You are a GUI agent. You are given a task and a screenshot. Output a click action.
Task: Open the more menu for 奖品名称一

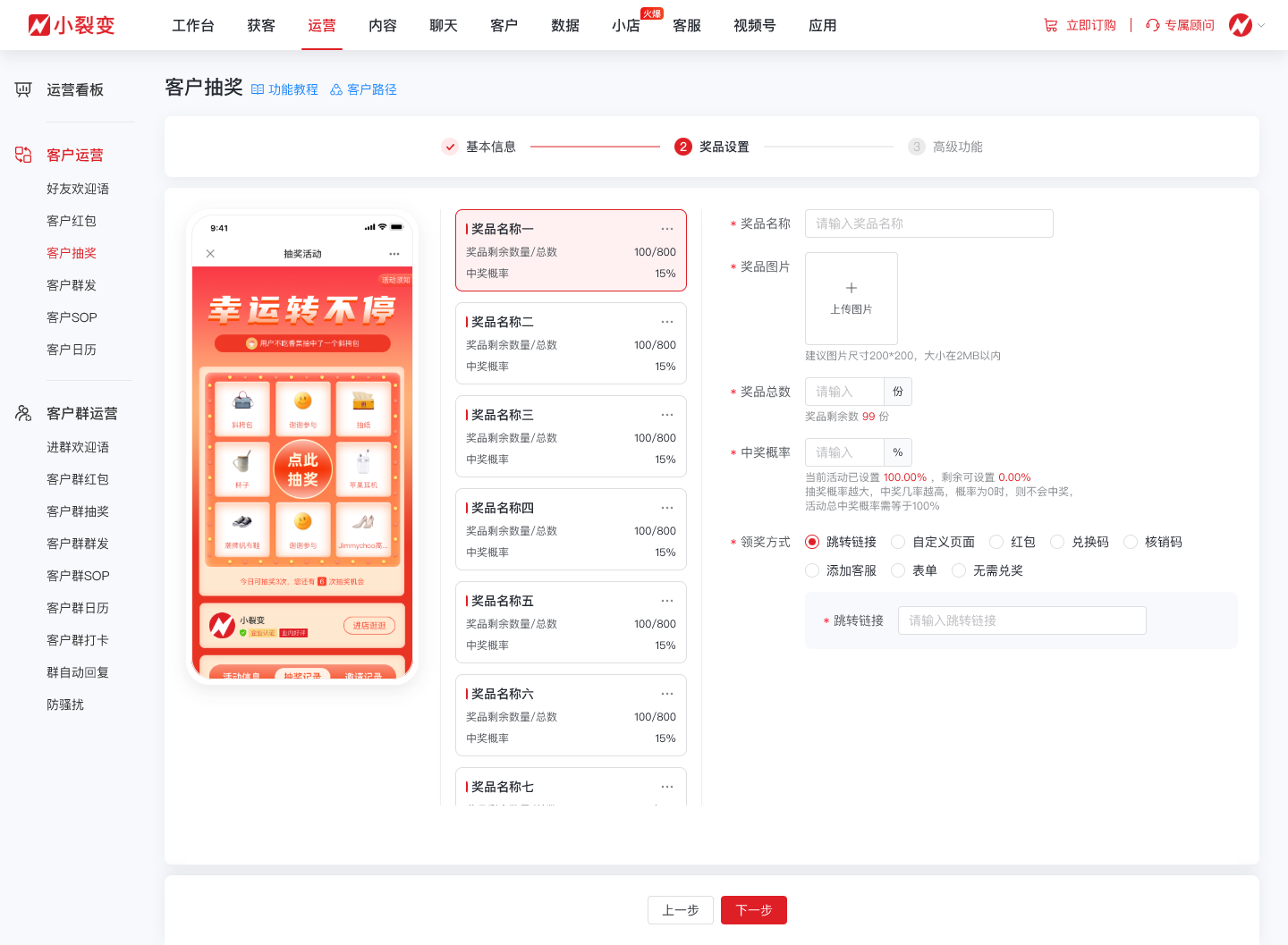point(667,229)
